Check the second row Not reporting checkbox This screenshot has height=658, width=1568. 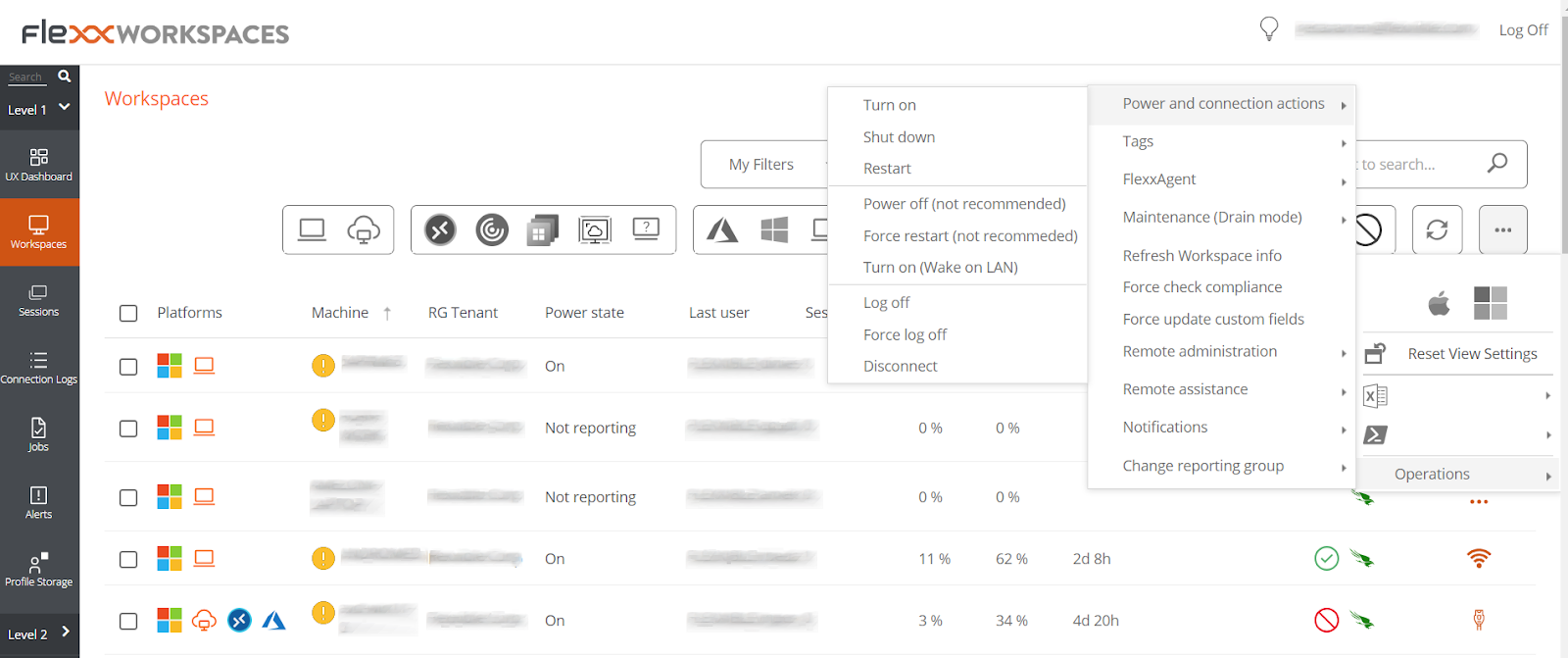[x=128, y=429]
